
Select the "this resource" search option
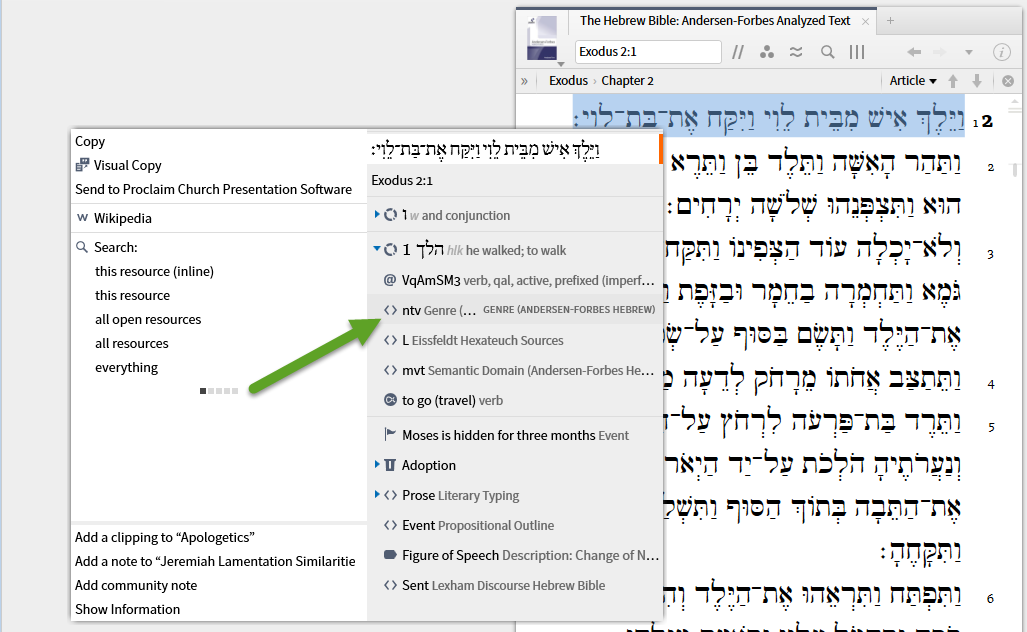(x=132, y=295)
